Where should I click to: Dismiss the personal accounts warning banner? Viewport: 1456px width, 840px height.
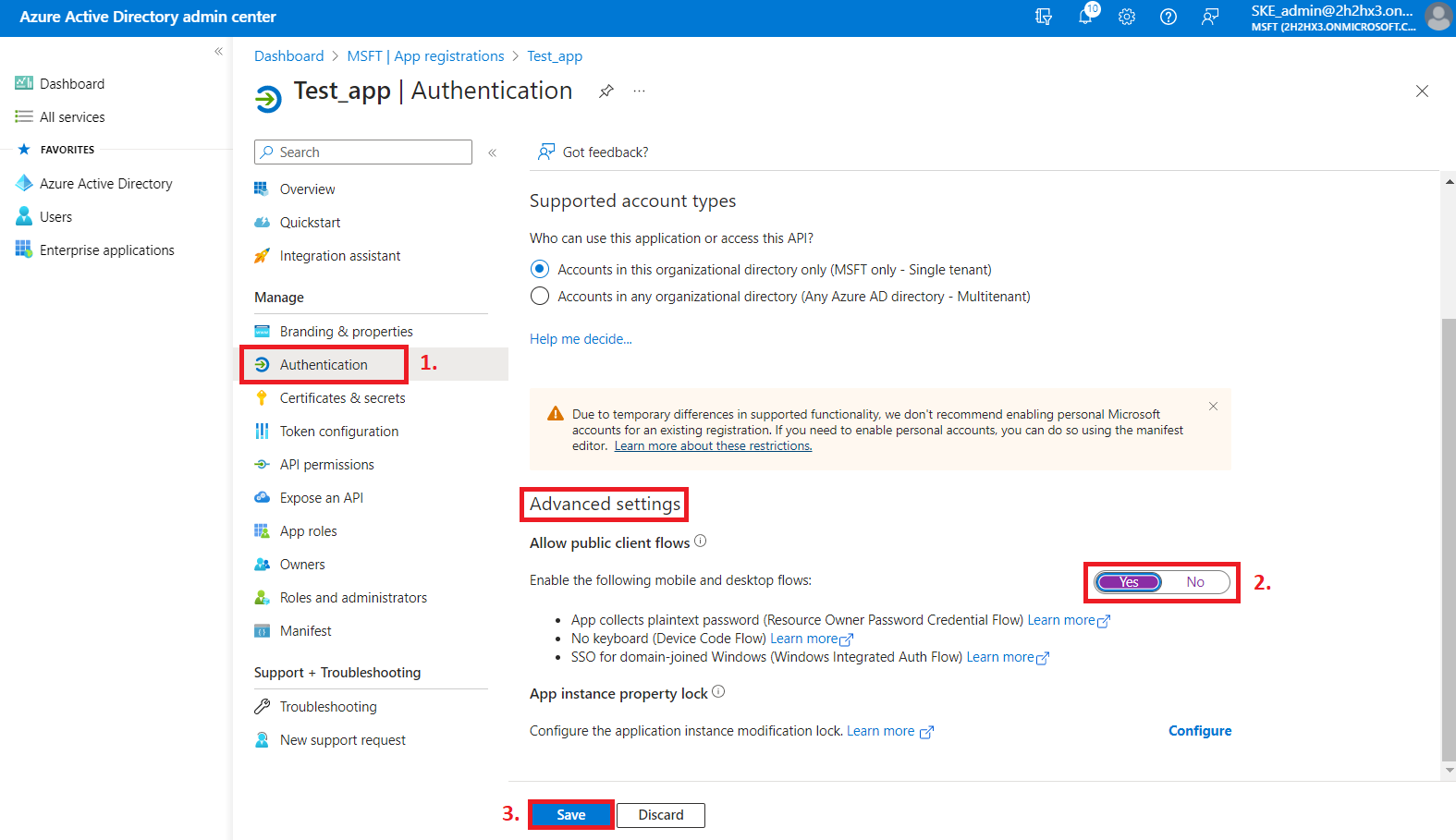point(1213,407)
